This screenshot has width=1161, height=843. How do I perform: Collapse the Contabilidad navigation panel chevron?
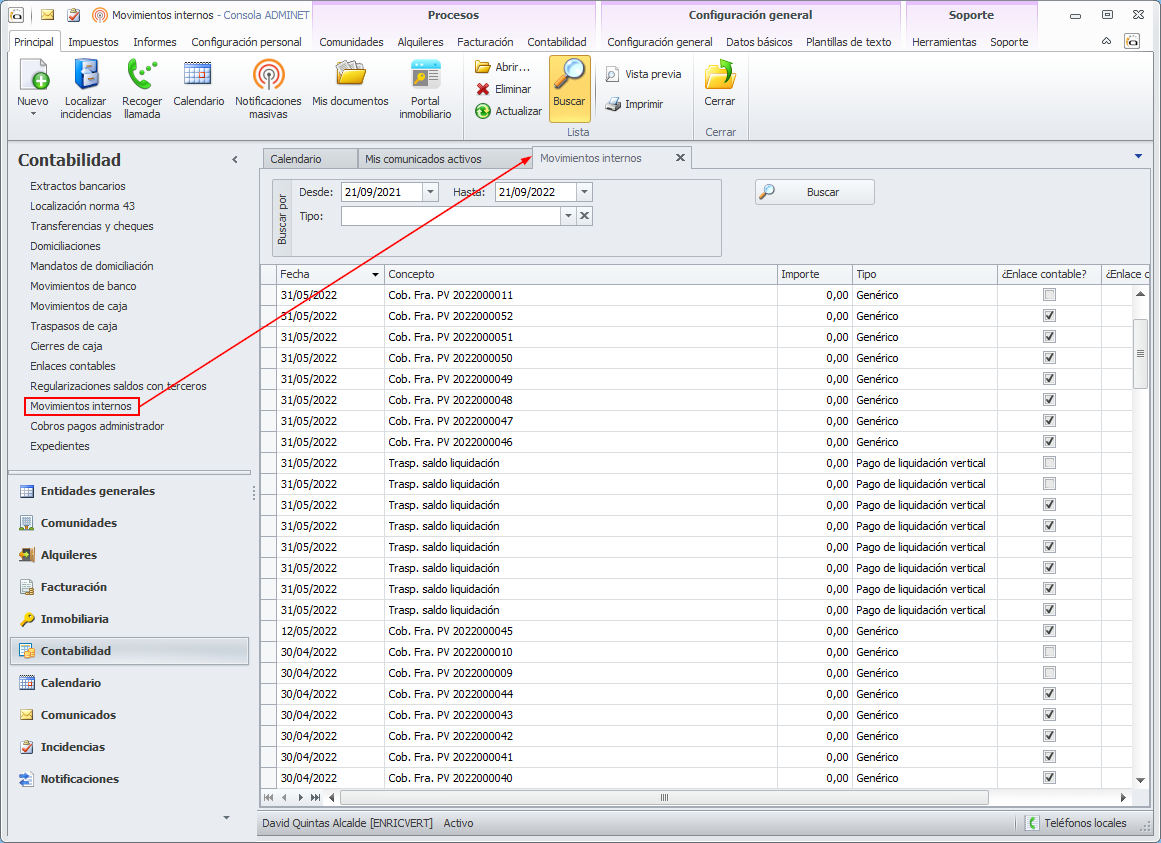pyautogui.click(x=235, y=159)
